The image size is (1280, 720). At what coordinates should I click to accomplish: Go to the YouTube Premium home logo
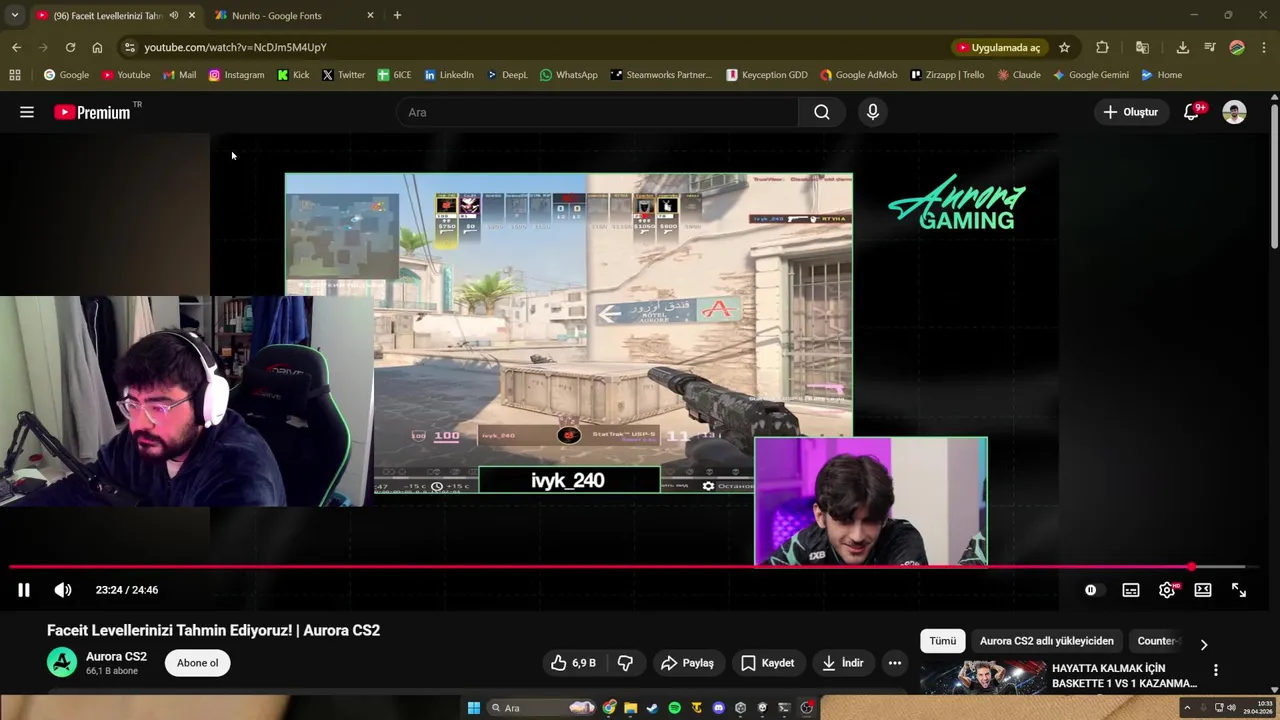coord(92,112)
